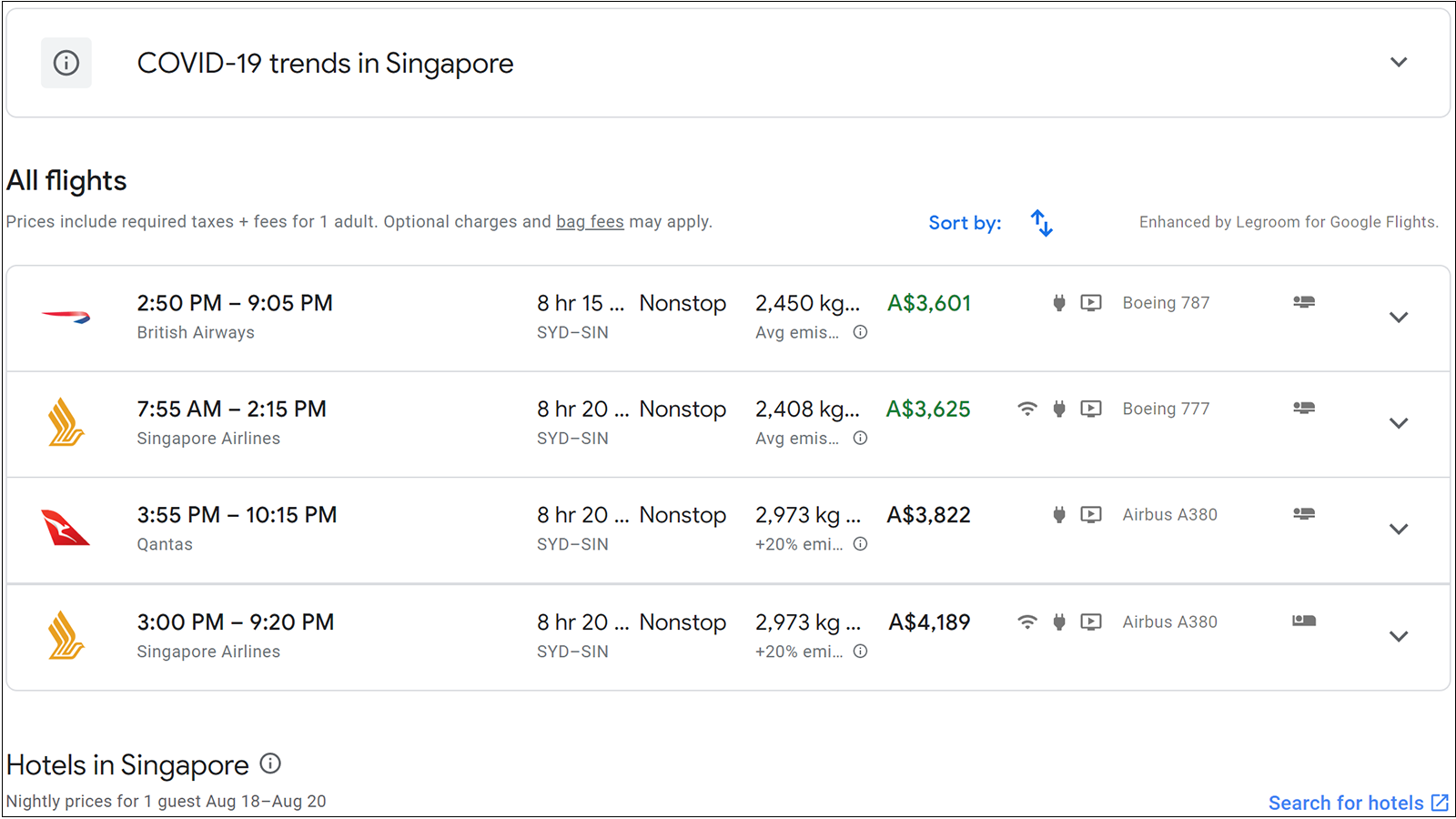
Task: Click the Singapore Airlines logo on 3:00 PM flight
Action: click(66, 635)
